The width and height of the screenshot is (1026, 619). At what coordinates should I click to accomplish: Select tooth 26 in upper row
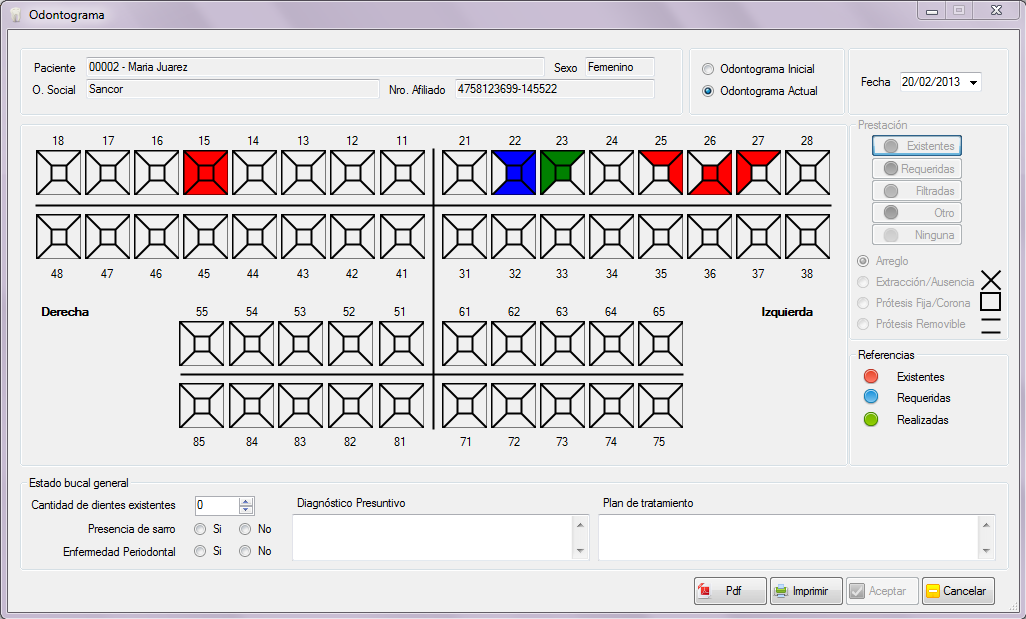(710, 173)
